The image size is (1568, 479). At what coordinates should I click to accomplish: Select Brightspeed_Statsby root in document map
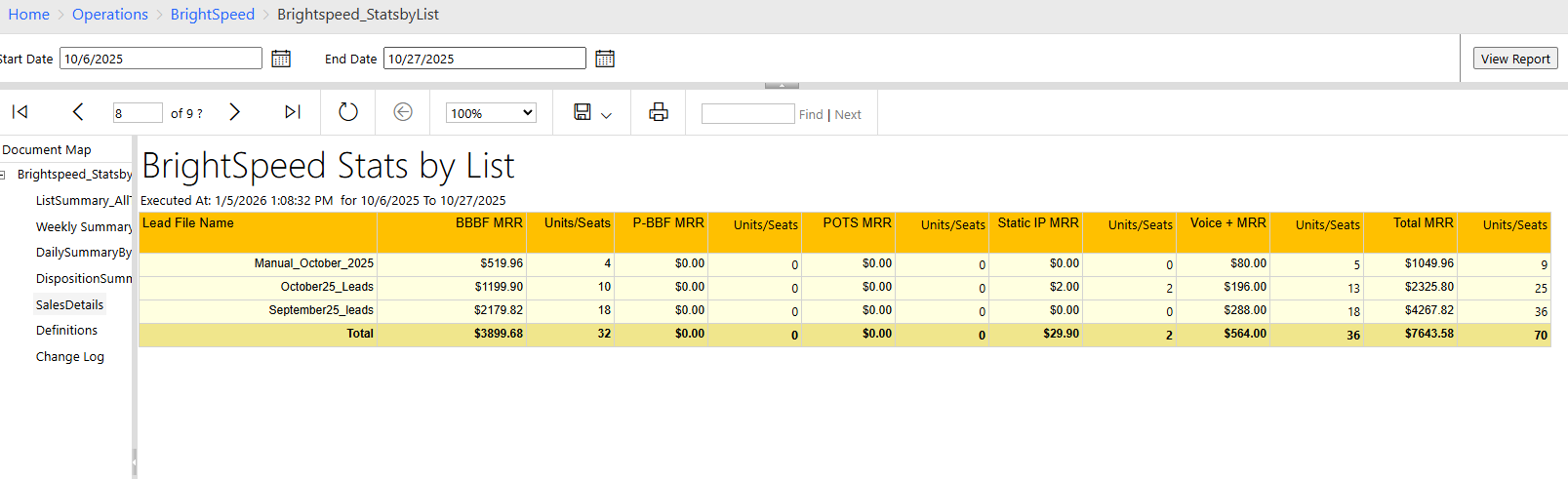(74, 174)
